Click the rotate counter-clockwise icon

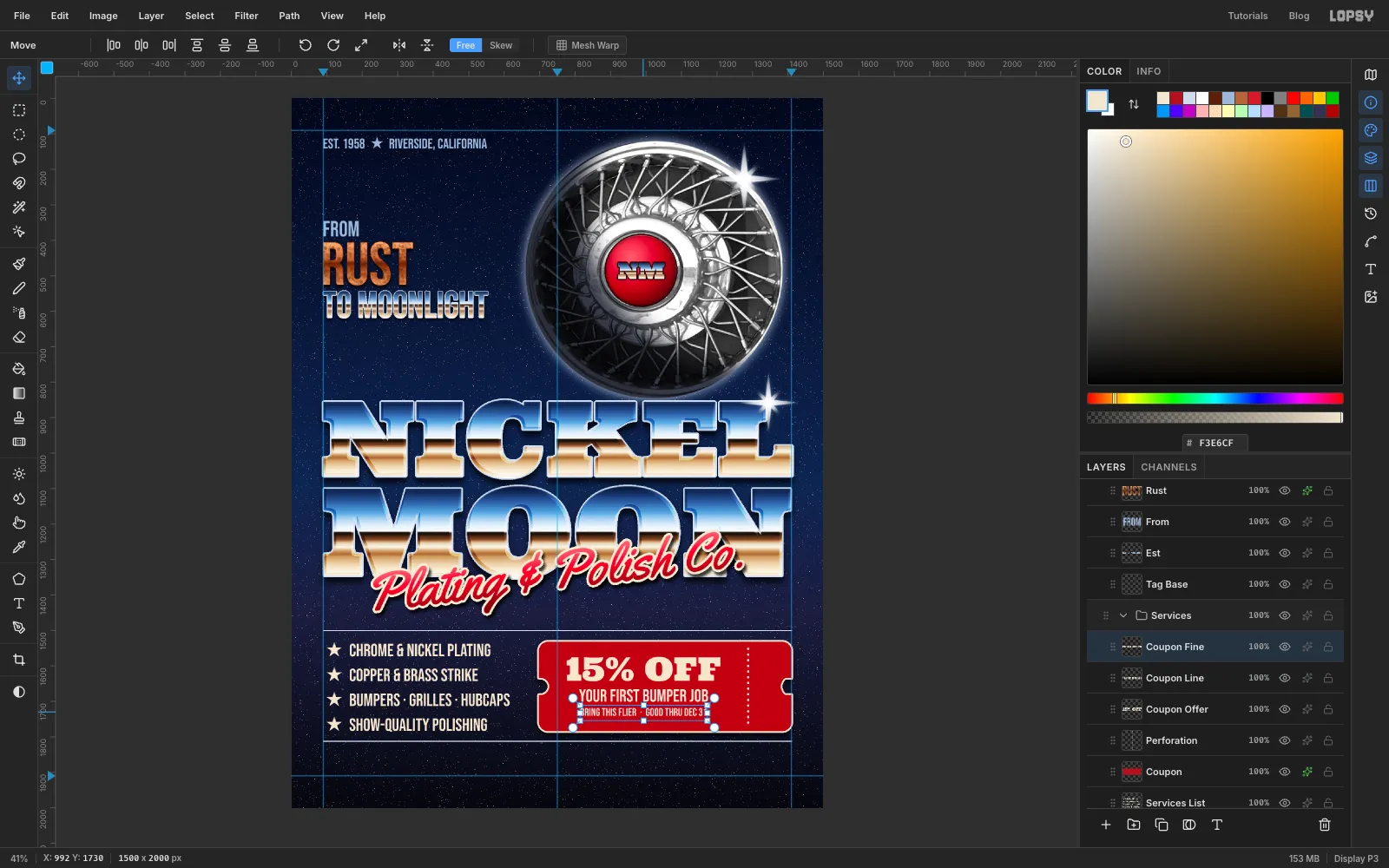pos(305,45)
